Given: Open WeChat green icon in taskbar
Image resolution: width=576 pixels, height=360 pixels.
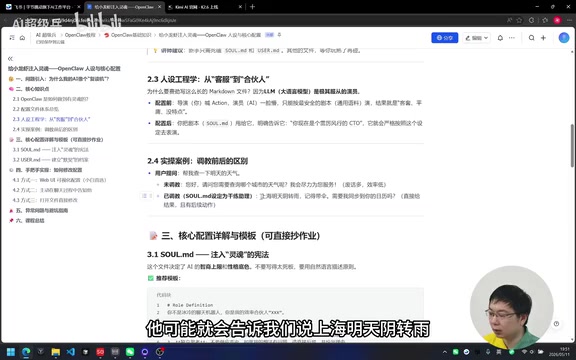Looking at the screenshot, I should (130, 352).
